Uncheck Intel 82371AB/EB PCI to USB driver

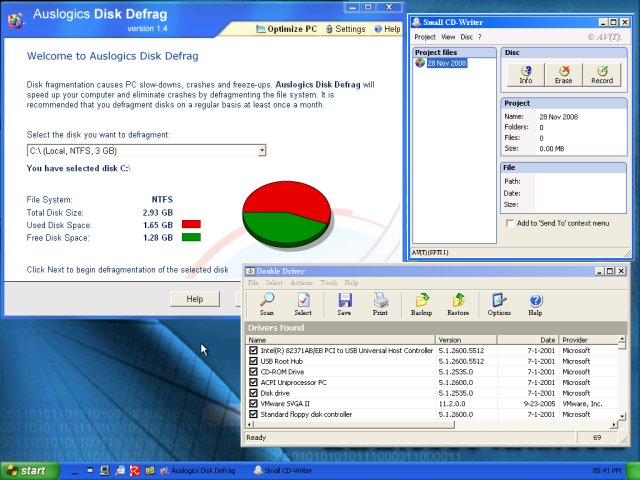253,350
